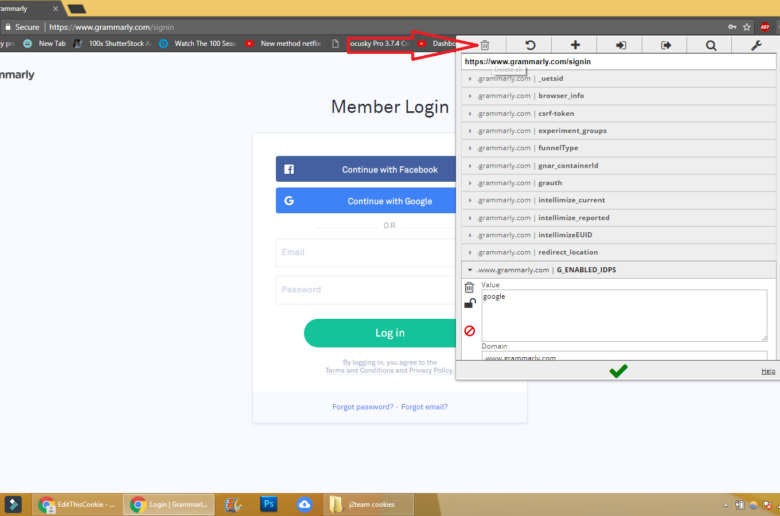This screenshot has width=780, height=516.
Task: Click the saved password key icon
Action: (x=732, y=27)
